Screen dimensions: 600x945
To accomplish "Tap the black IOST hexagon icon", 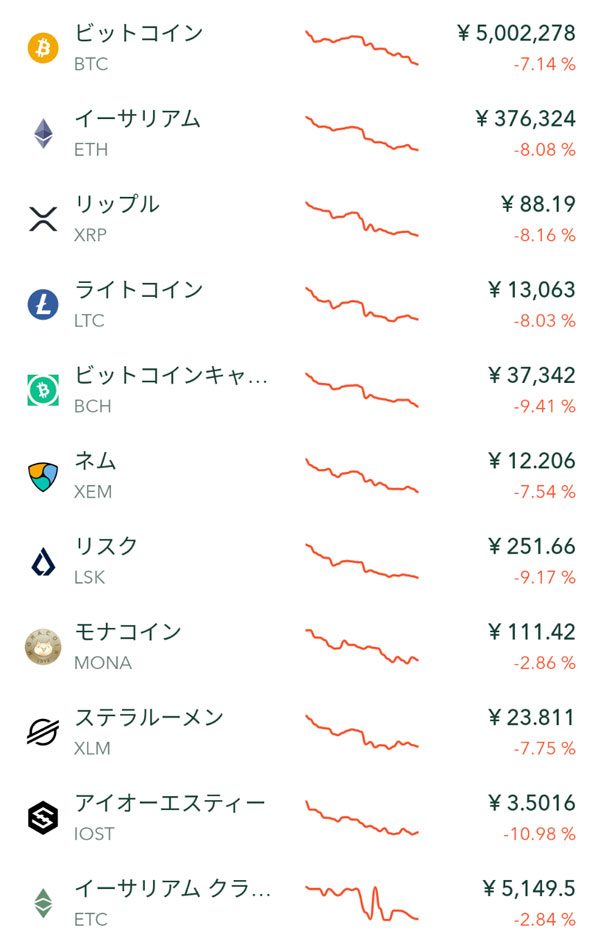I will click(x=43, y=818).
